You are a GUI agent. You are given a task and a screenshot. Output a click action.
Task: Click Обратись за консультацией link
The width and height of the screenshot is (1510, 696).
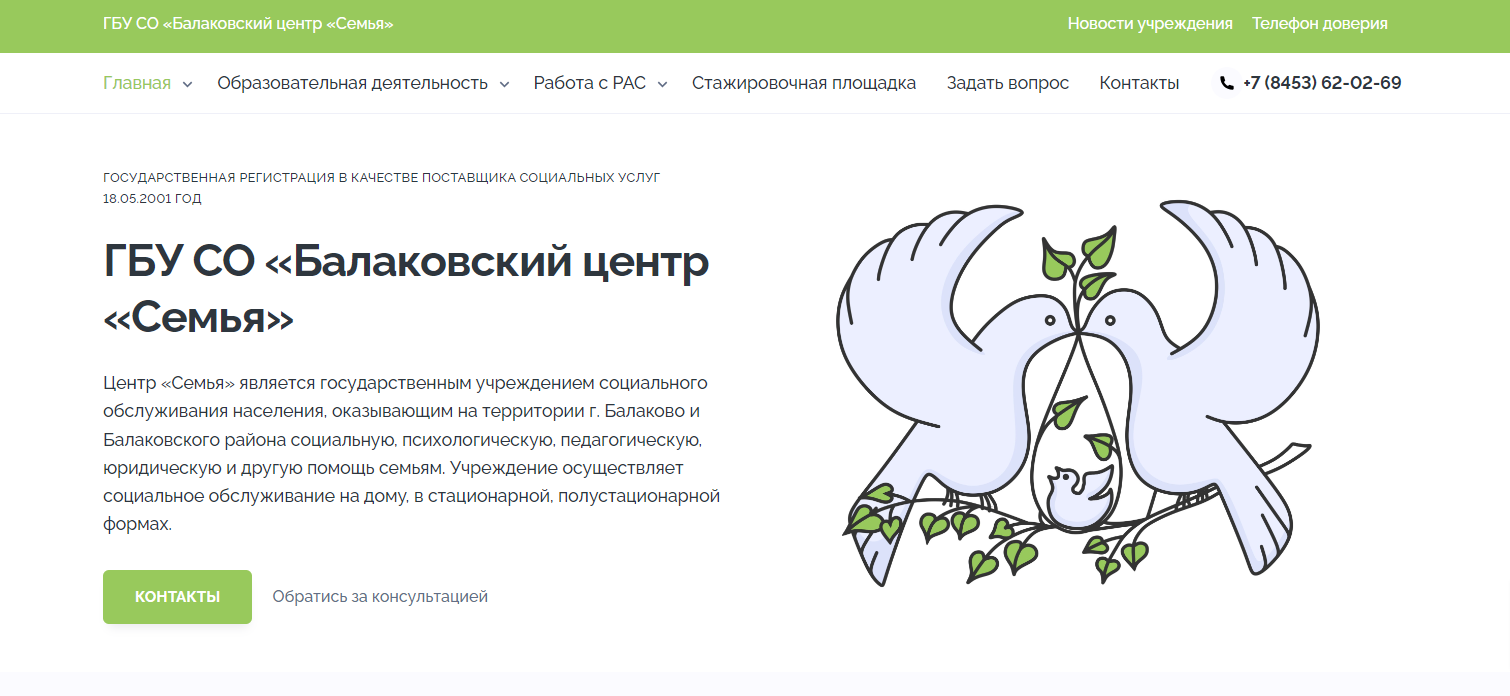click(x=380, y=597)
